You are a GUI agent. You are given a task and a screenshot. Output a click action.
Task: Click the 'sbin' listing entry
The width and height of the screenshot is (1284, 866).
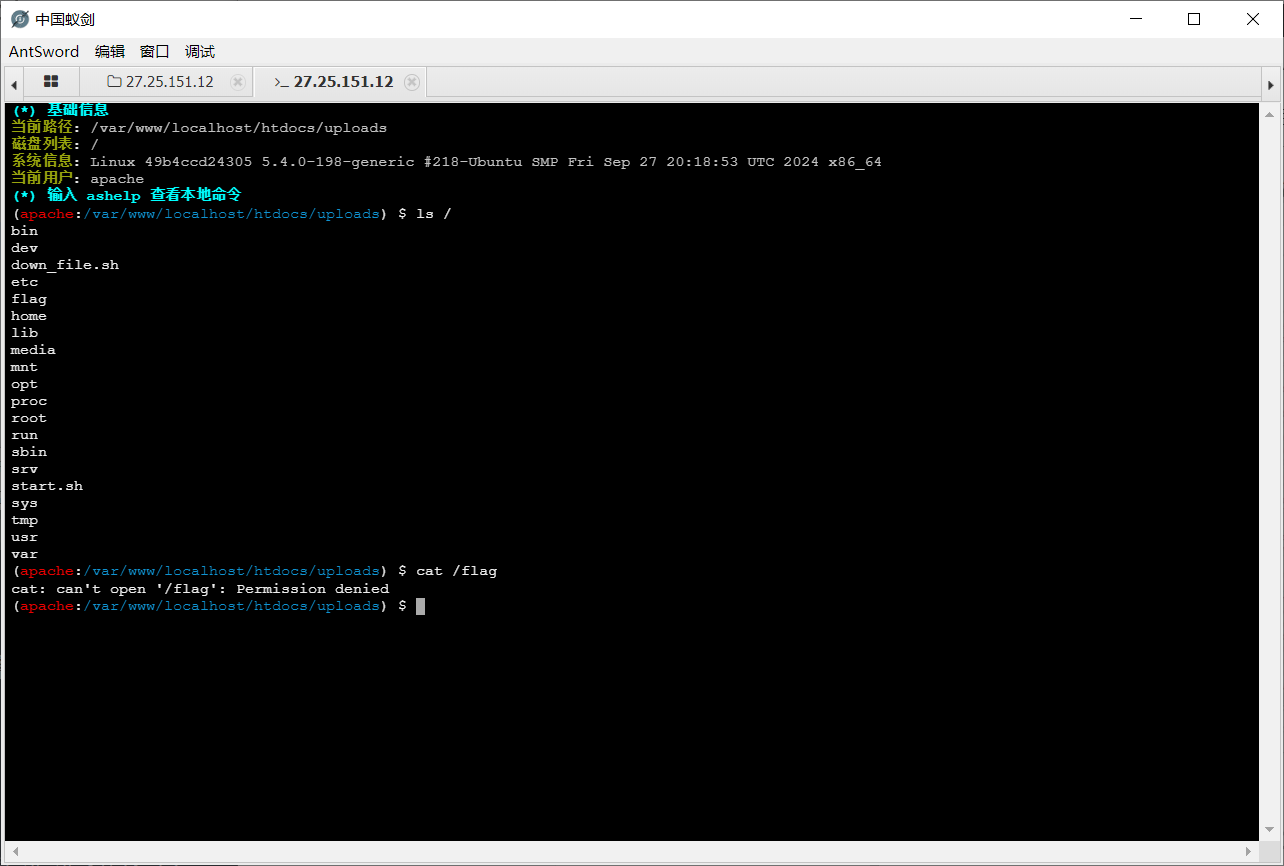[29, 452]
